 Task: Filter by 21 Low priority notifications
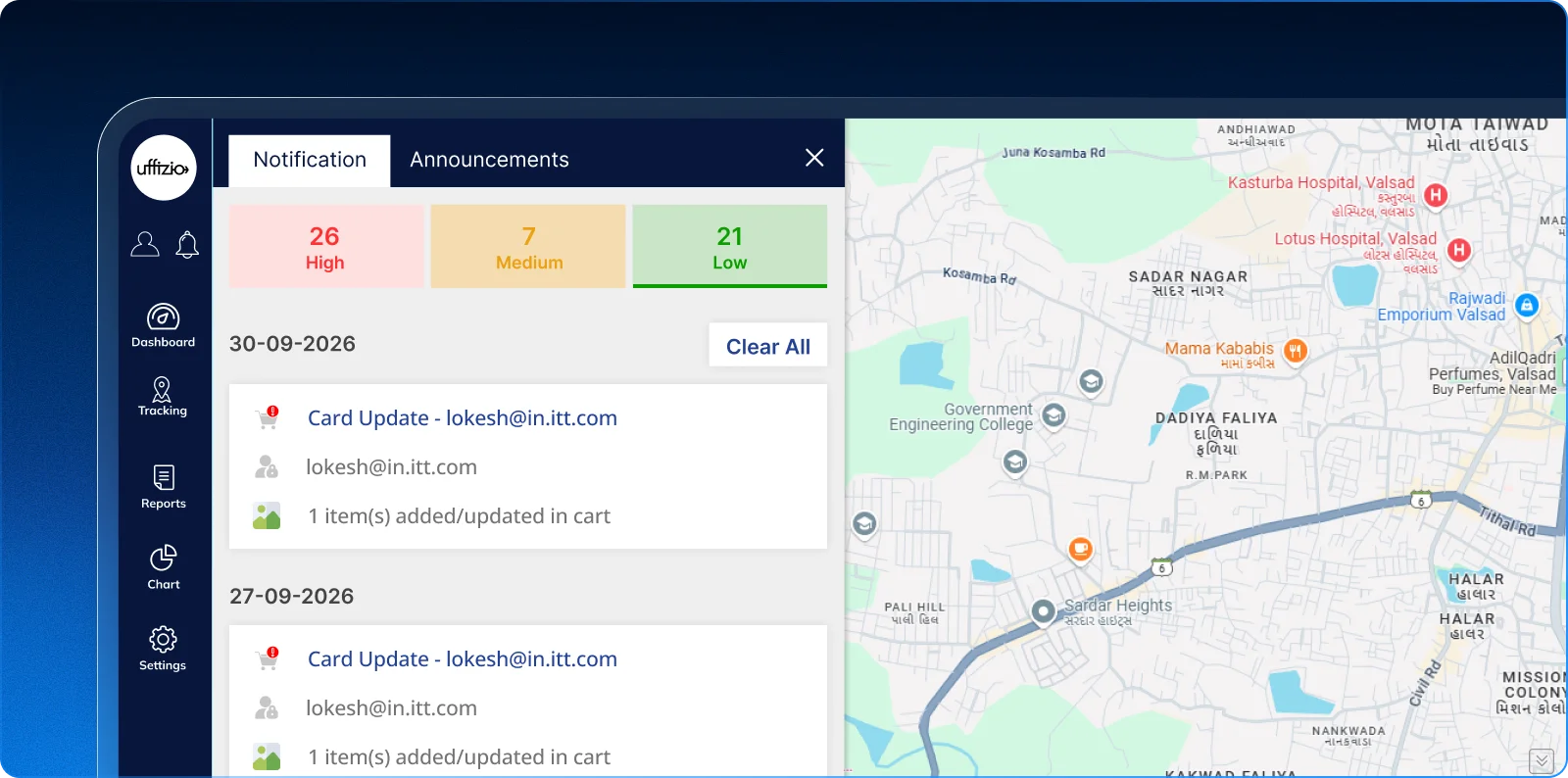730,246
